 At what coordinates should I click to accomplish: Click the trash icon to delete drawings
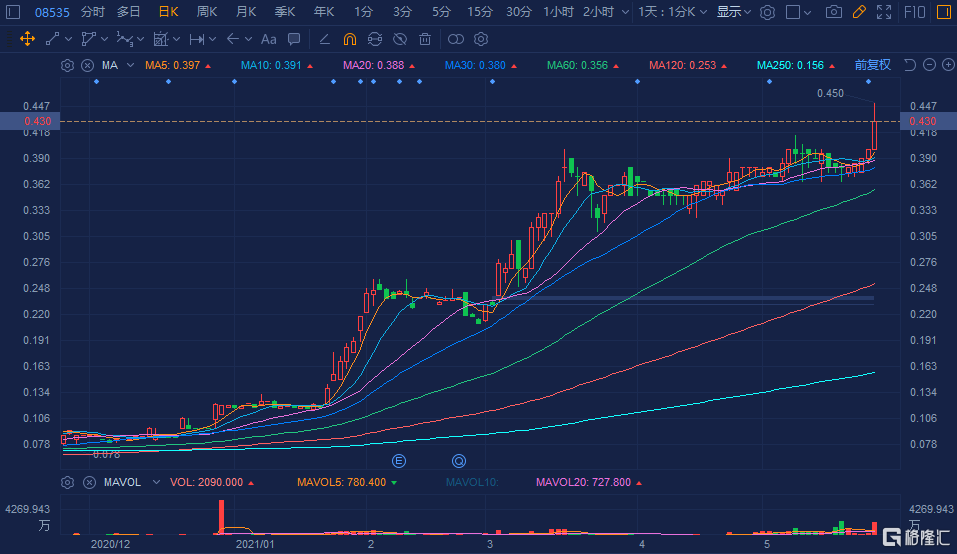[425, 39]
